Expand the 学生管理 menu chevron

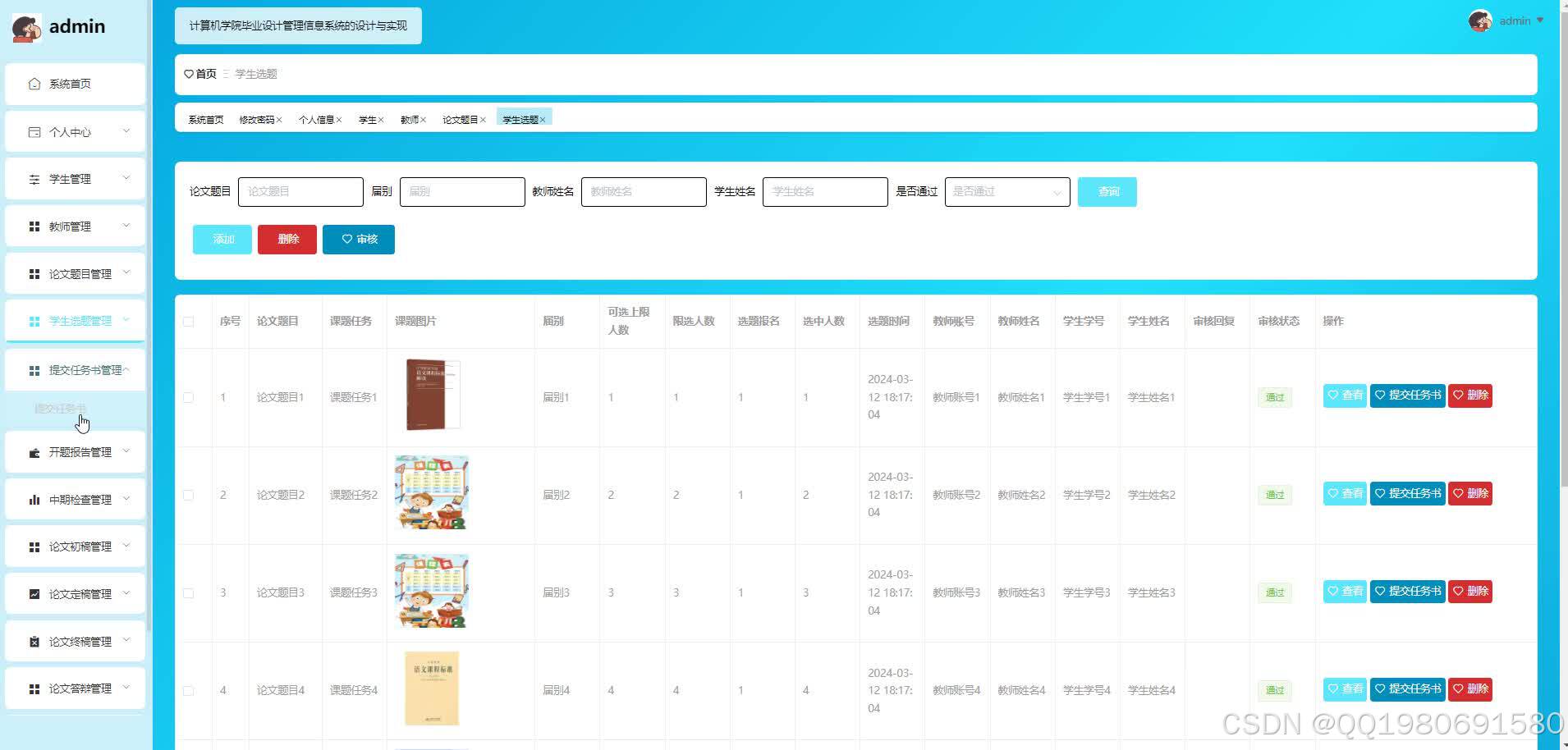click(126, 178)
